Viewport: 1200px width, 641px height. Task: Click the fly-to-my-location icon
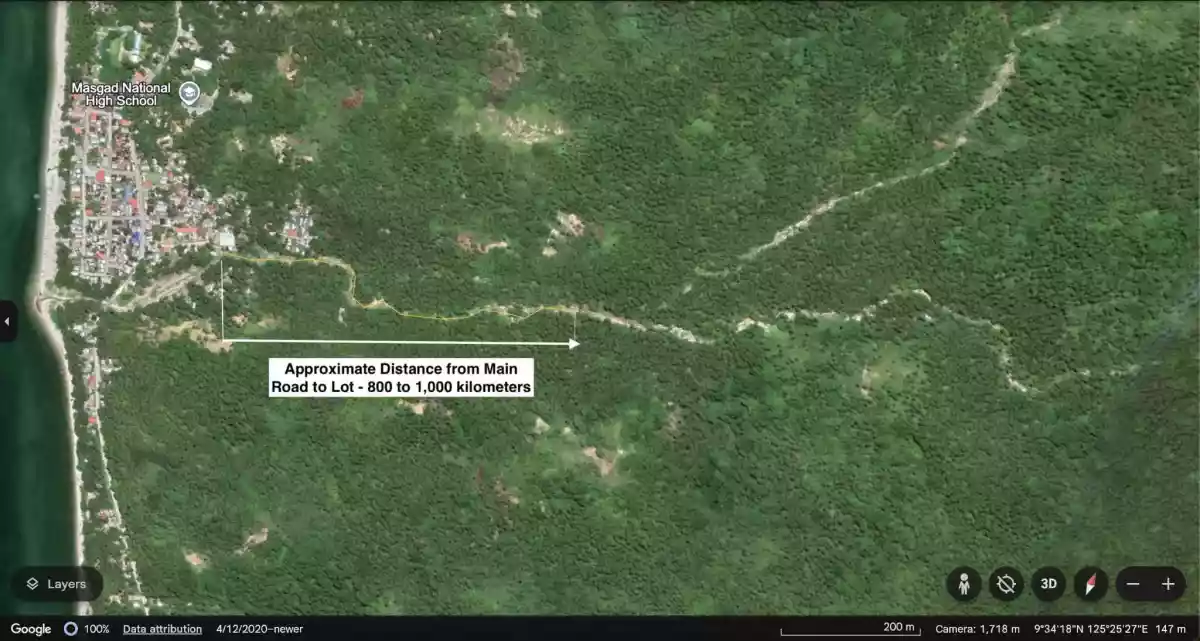click(x=1006, y=584)
